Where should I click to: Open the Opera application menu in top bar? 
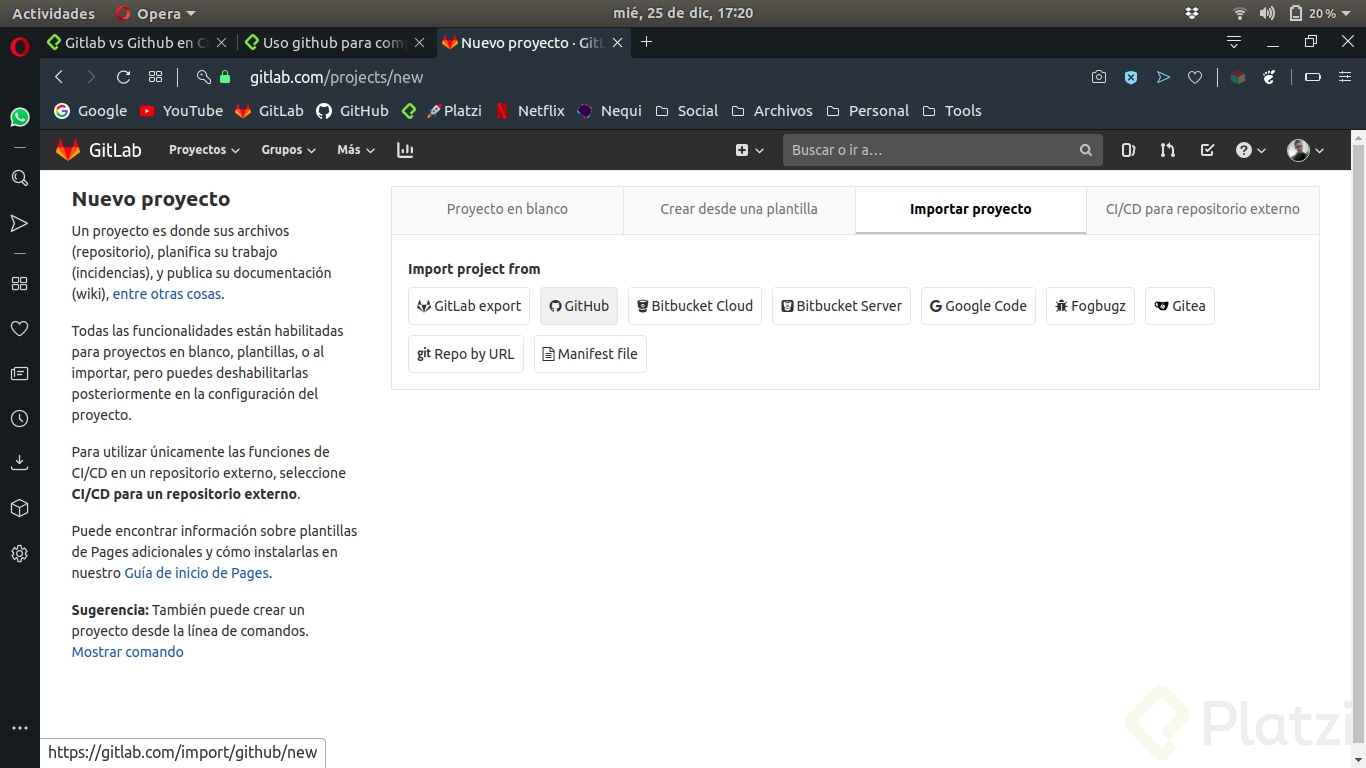(156, 13)
